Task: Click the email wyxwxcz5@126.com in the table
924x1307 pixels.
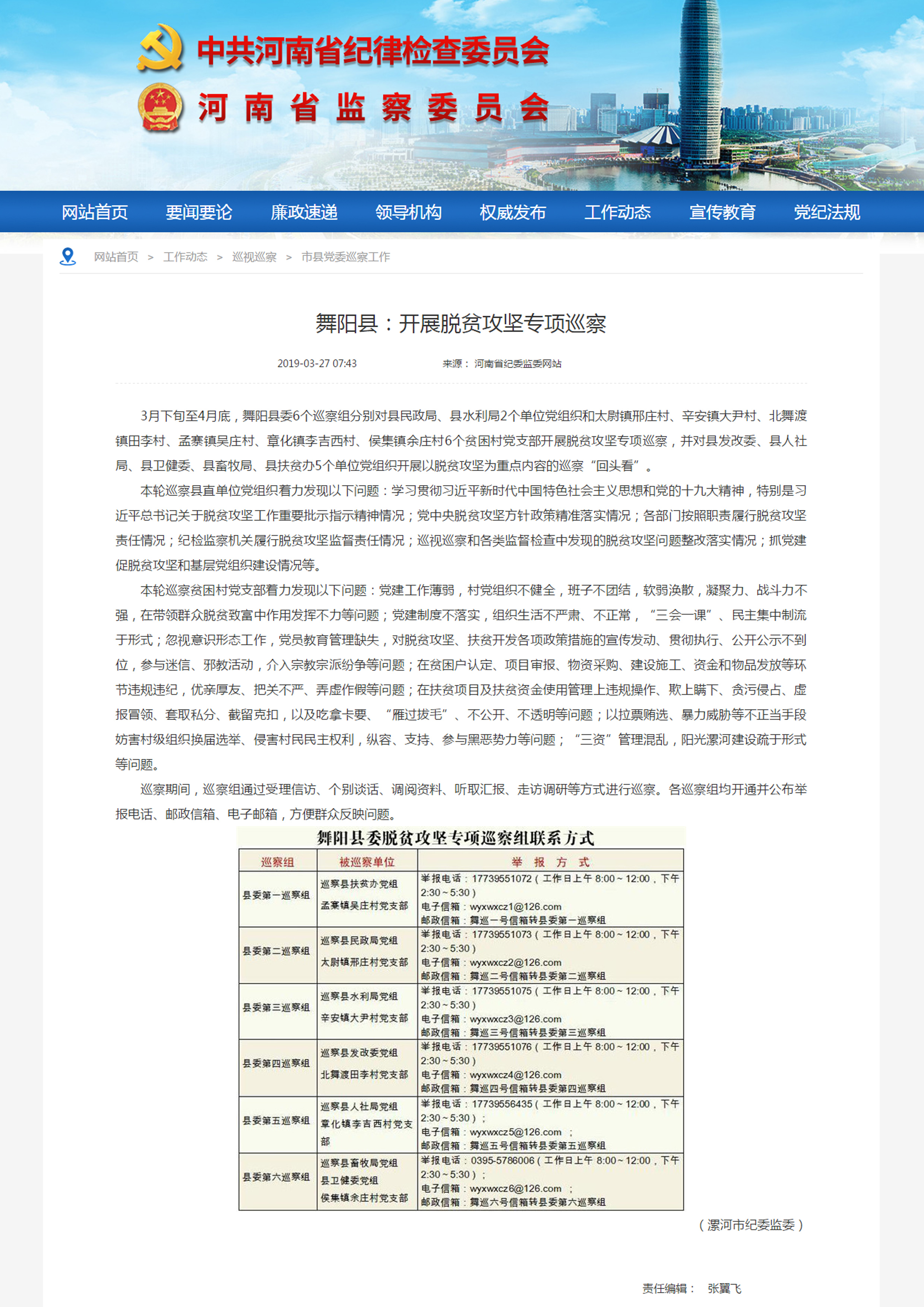Action: tap(515, 1132)
